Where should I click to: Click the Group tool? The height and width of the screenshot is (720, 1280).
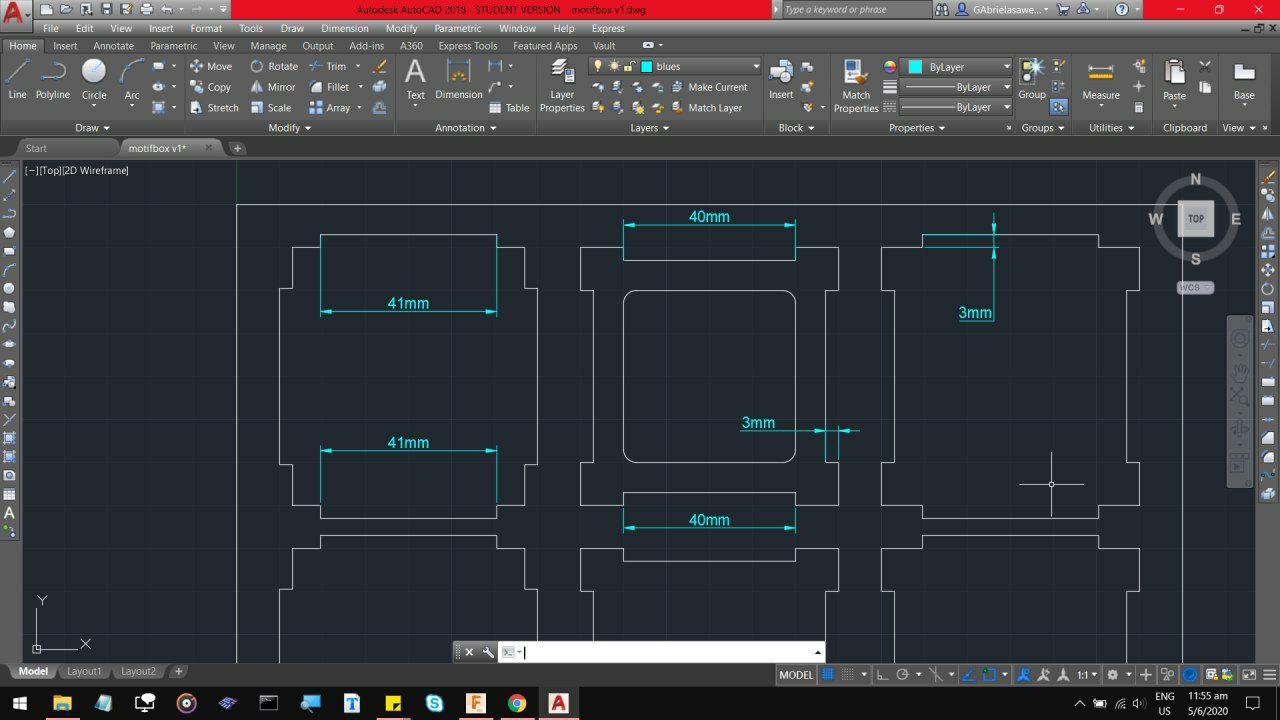pyautogui.click(x=1032, y=79)
